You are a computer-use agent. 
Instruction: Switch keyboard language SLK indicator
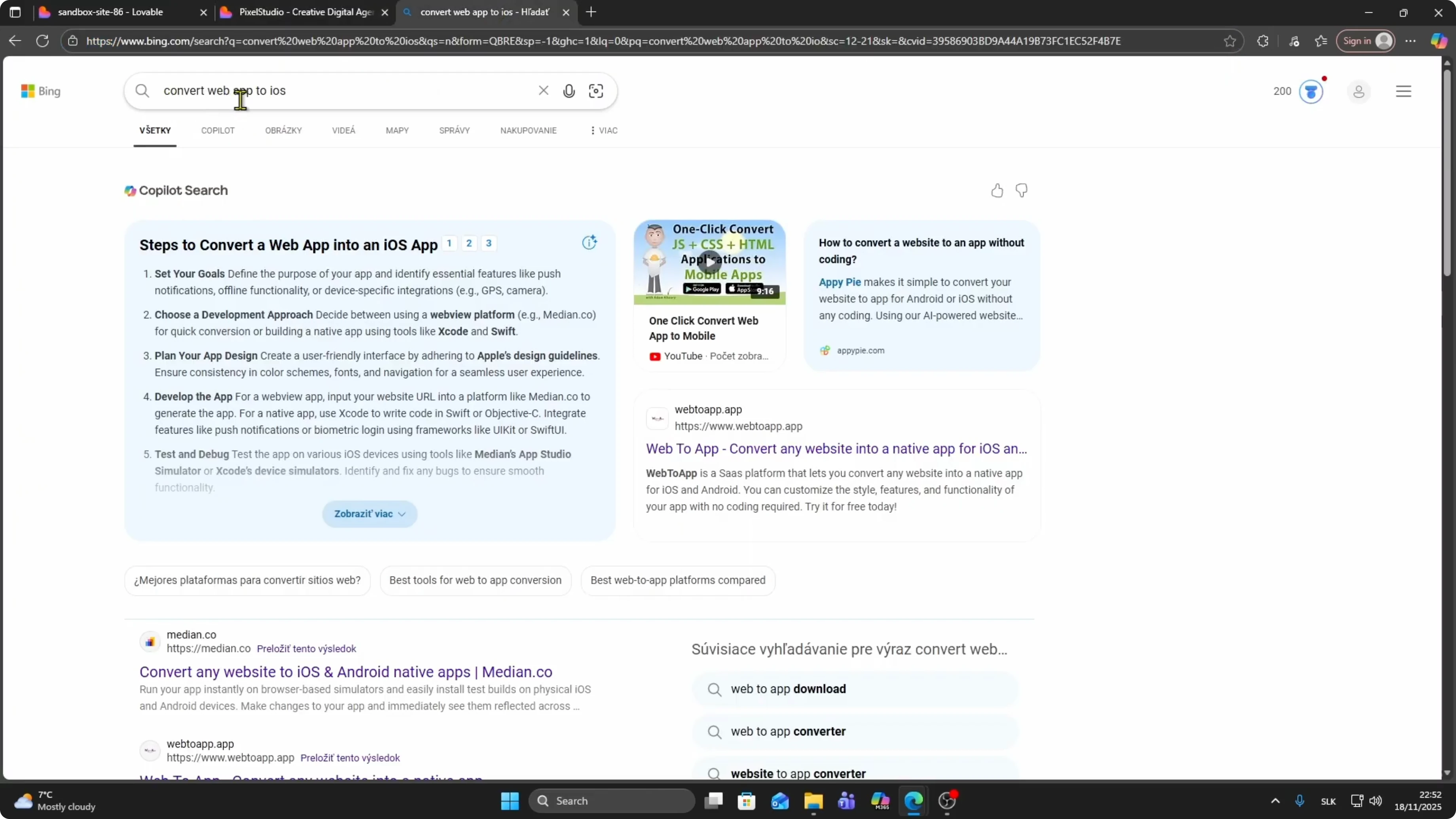tap(1328, 802)
